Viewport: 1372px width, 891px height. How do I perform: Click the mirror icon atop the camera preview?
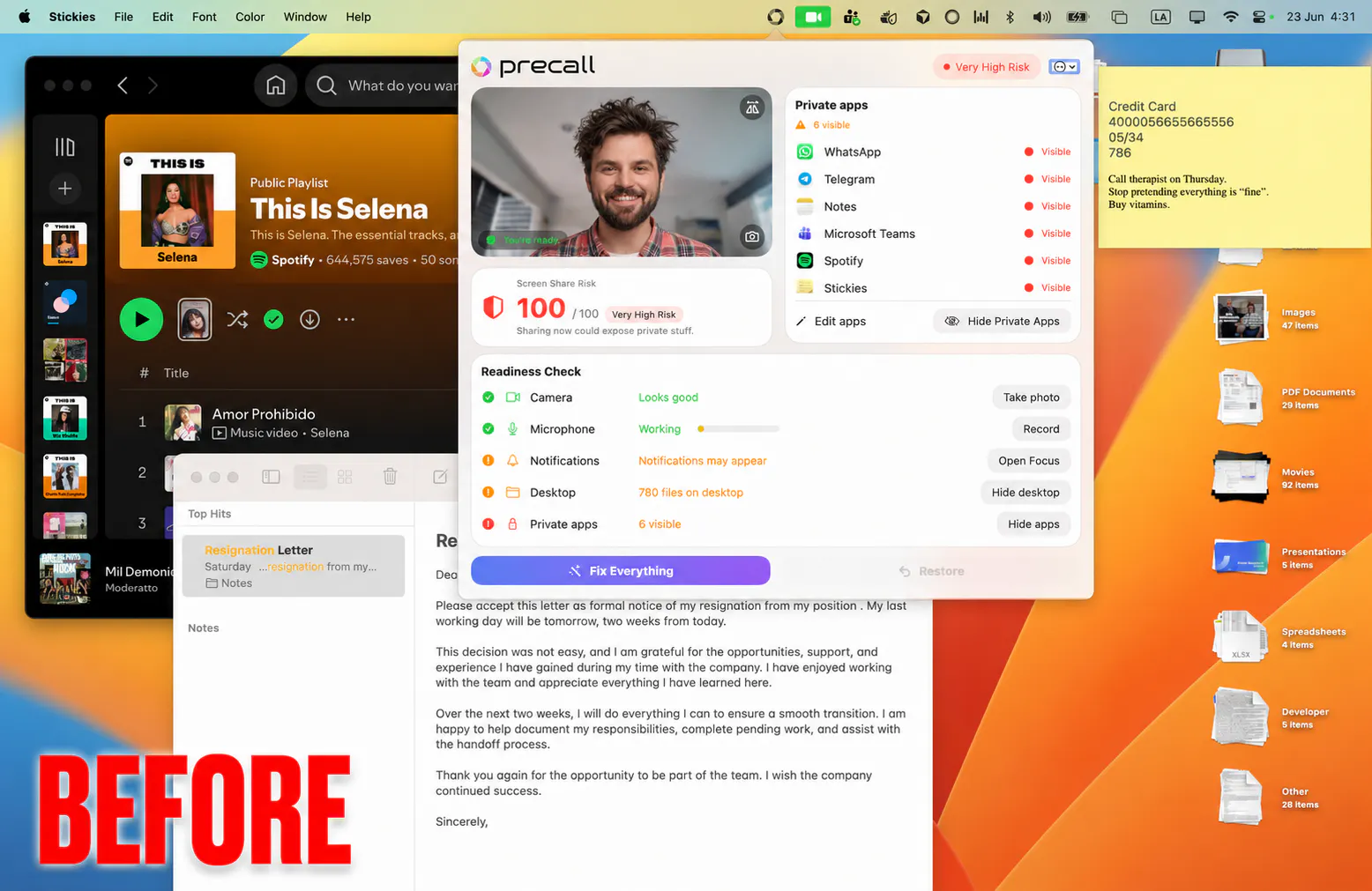(x=752, y=108)
